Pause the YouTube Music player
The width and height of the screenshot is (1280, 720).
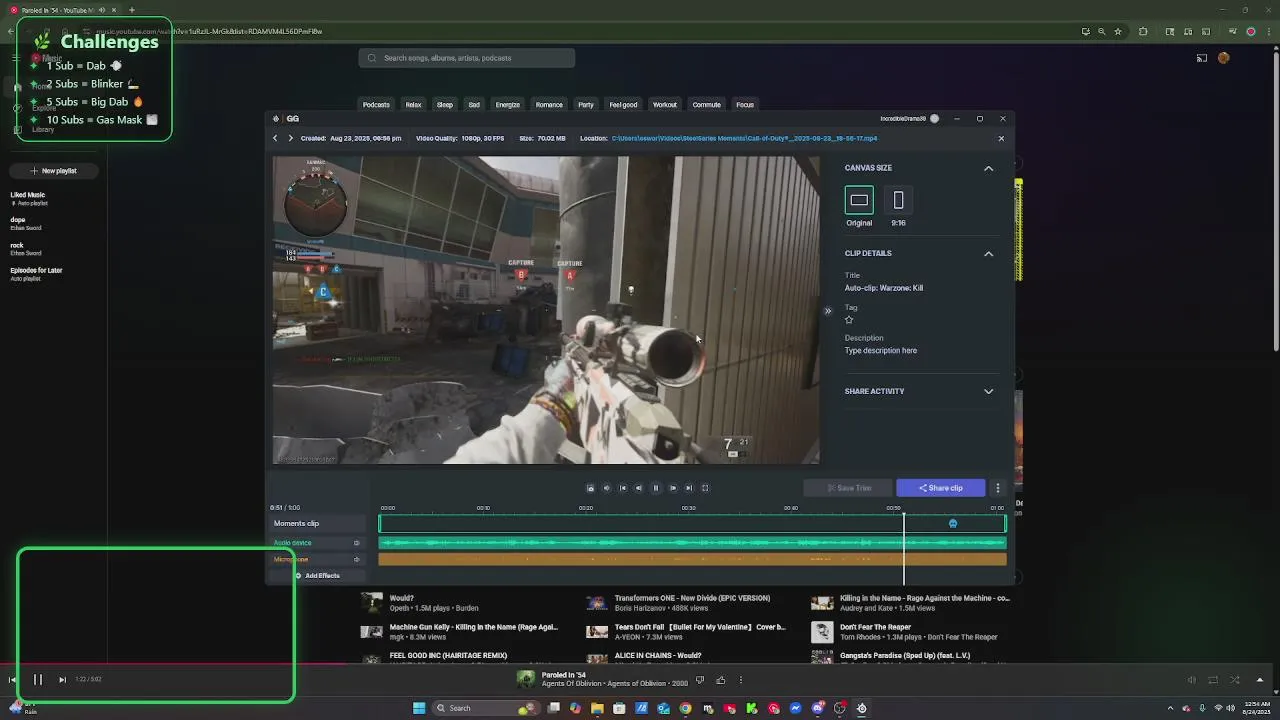[38, 680]
